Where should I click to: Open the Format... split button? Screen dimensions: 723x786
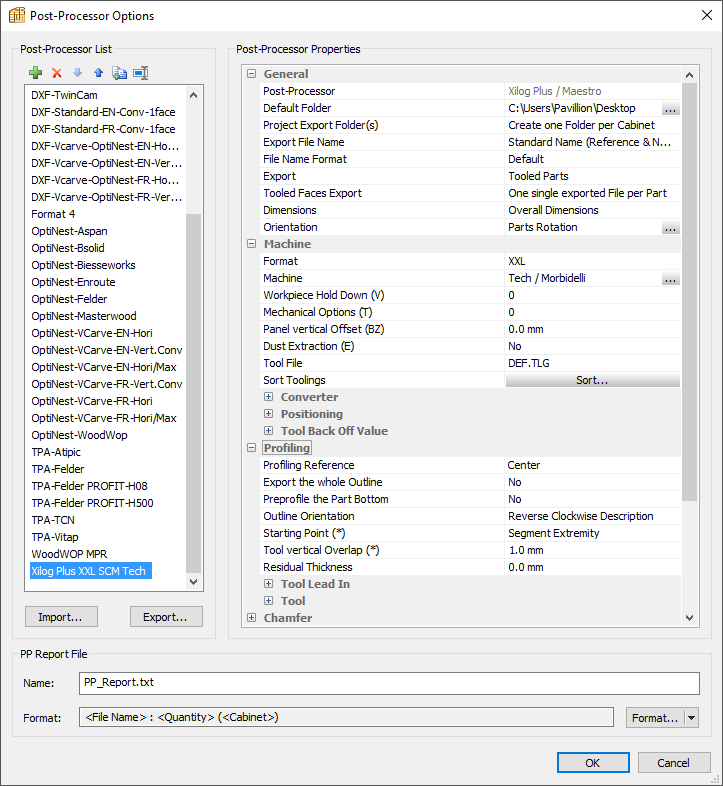click(655, 718)
